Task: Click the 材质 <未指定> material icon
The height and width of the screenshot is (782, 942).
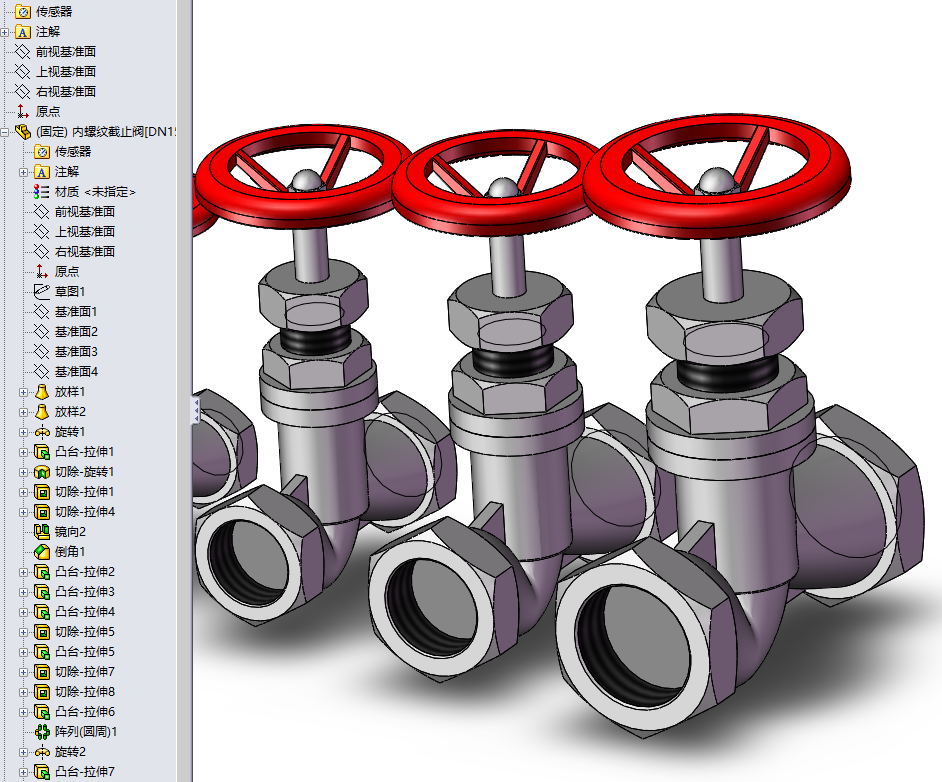Action: pyautogui.click(x=42, y=192)
